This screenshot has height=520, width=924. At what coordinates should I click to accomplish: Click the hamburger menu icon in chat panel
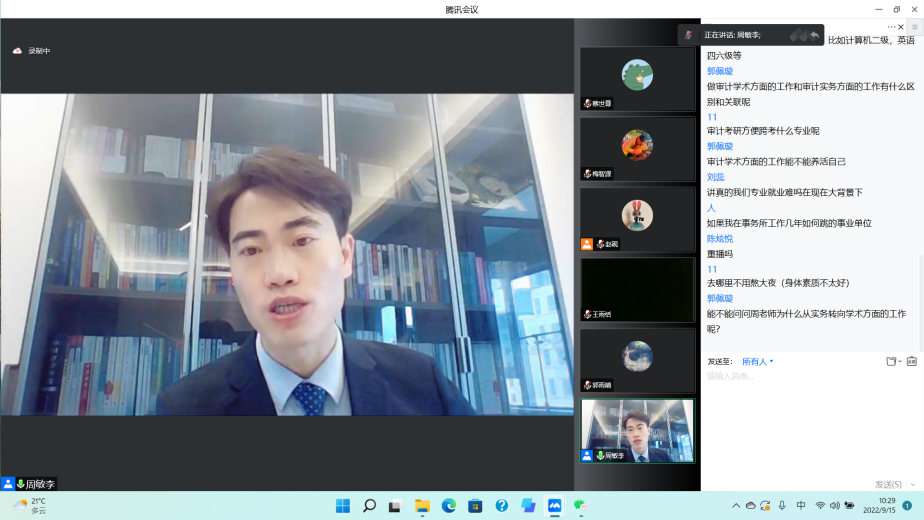(x=914, y=27)
